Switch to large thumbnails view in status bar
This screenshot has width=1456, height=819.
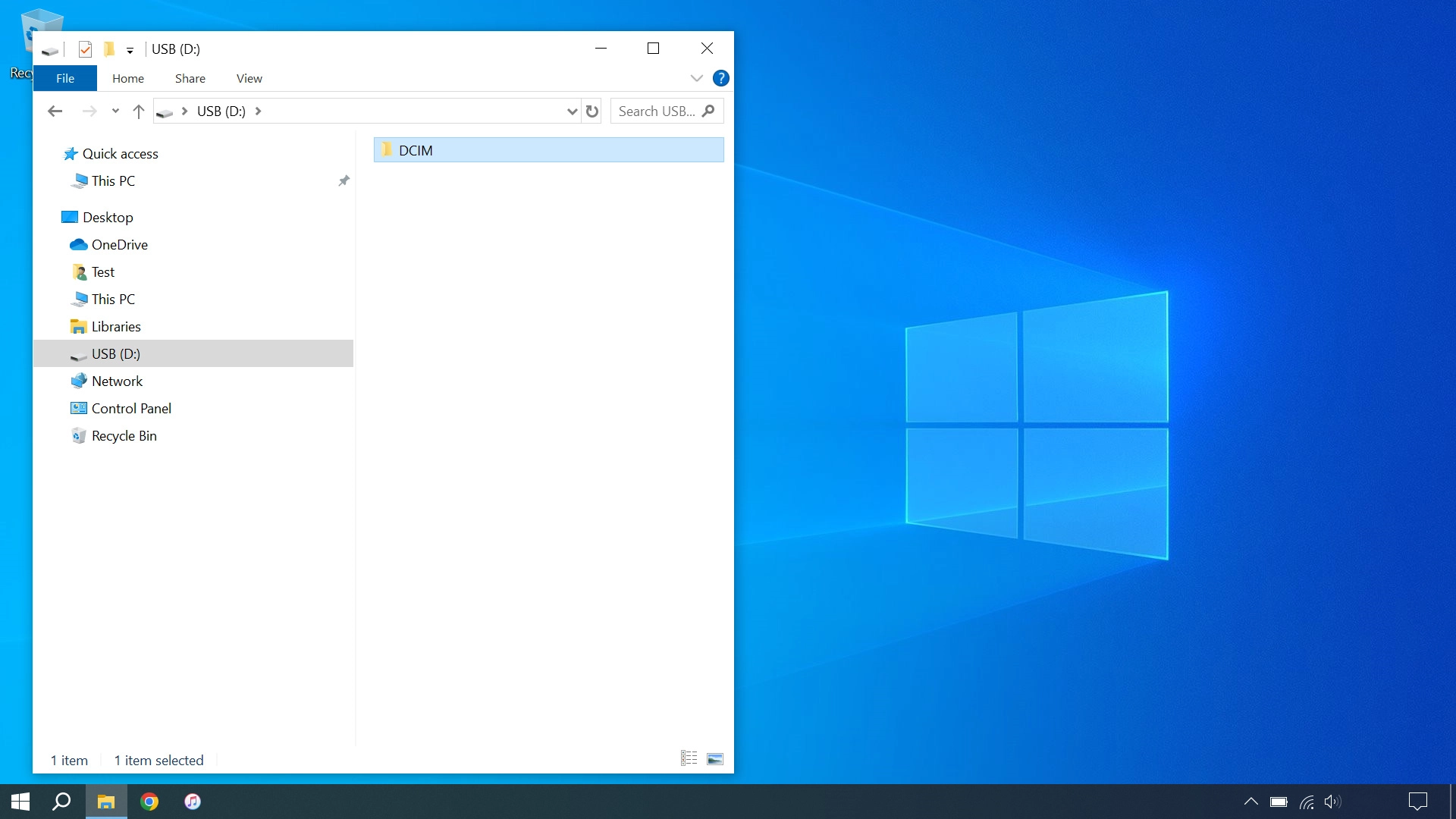click(x=714, y=758)
